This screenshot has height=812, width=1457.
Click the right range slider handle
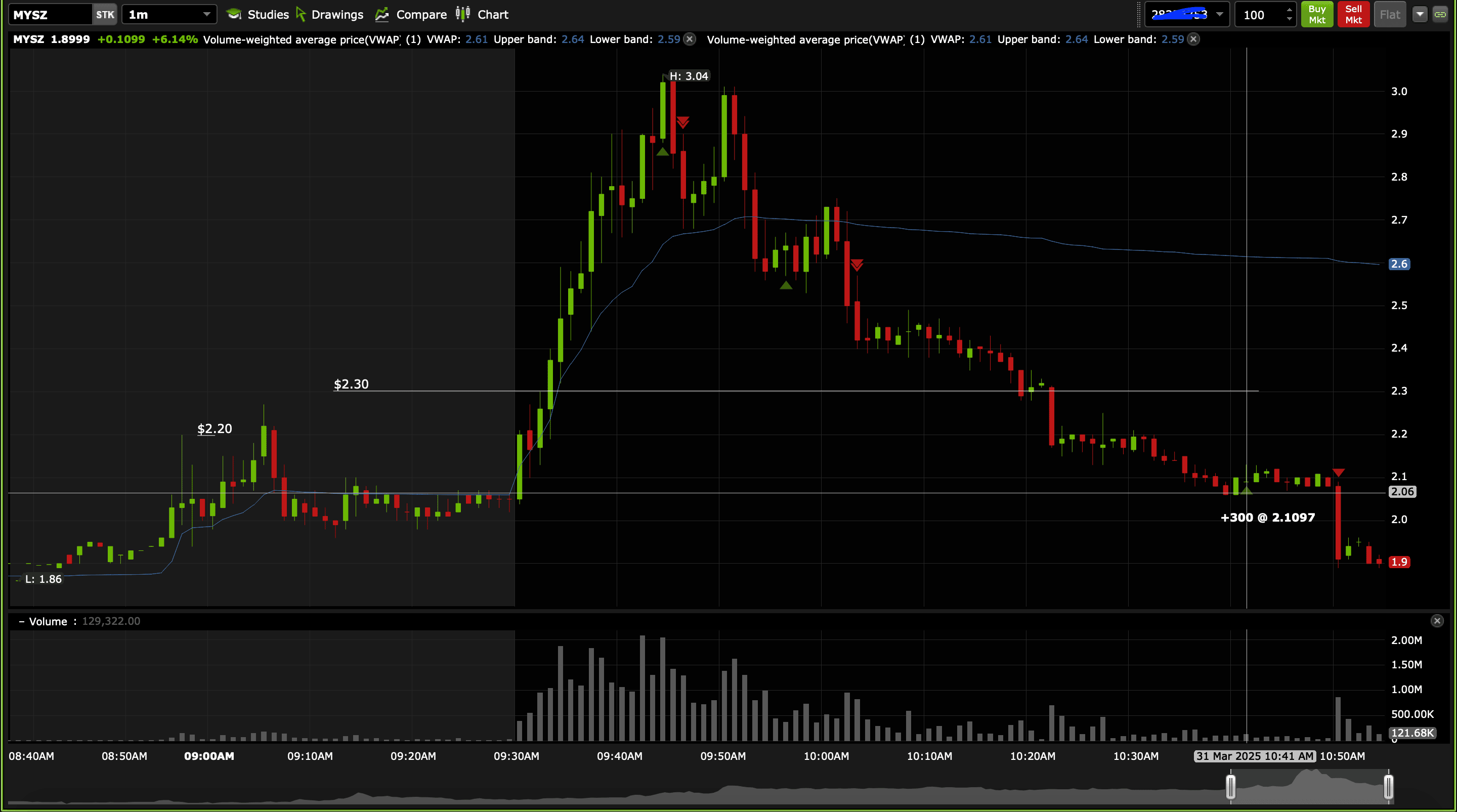1388,786
